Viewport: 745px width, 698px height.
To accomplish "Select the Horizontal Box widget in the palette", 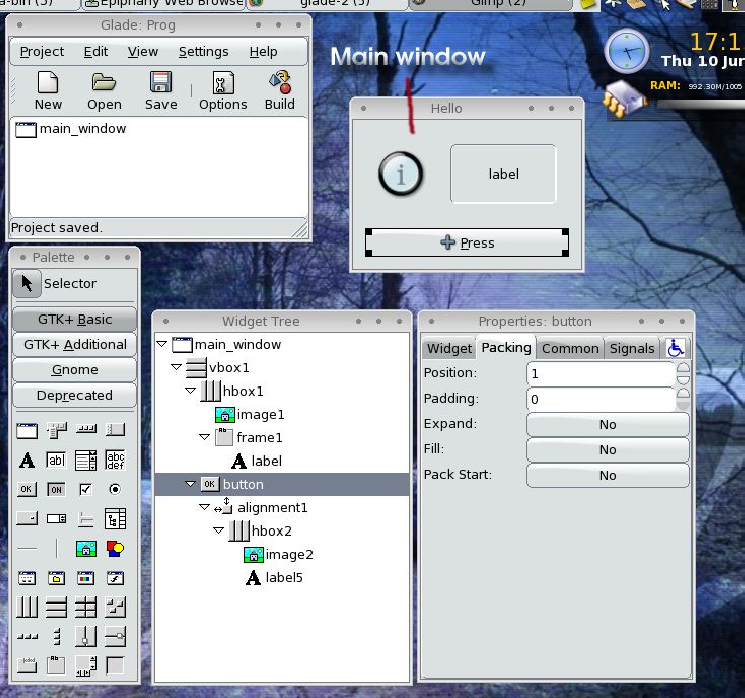I will [27, 607].
